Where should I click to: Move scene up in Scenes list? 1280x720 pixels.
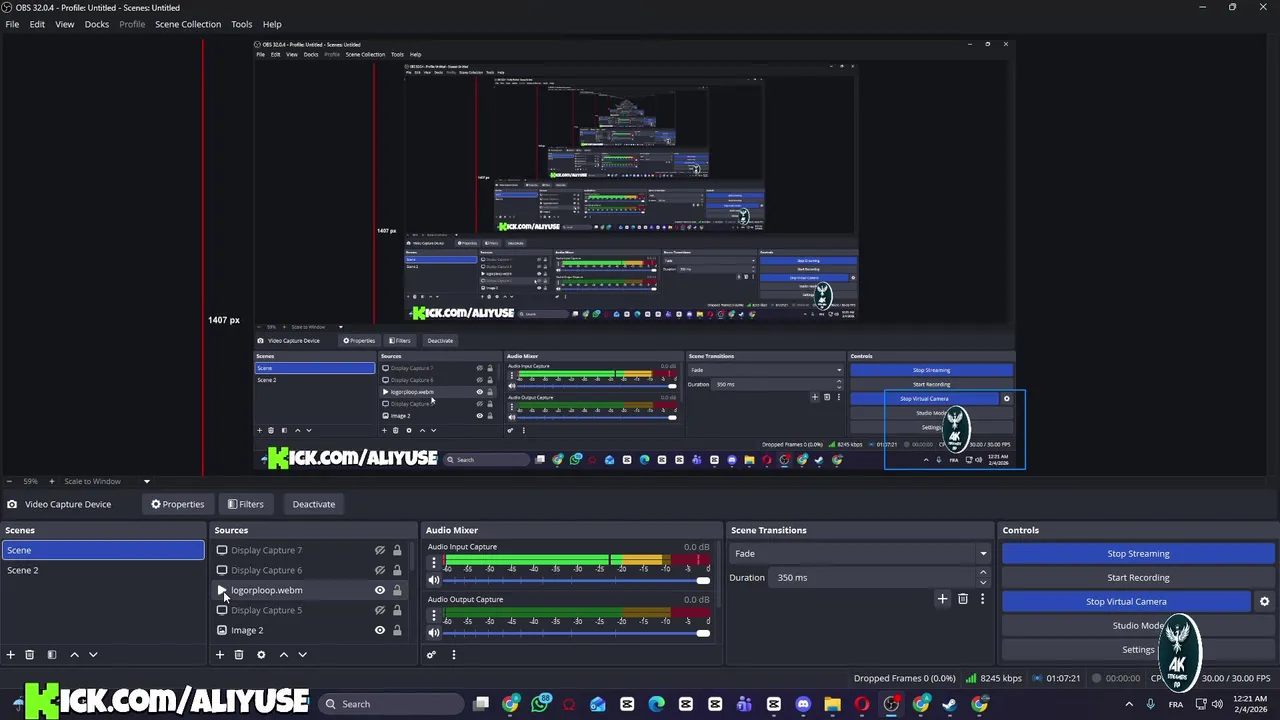coord(74,655)
